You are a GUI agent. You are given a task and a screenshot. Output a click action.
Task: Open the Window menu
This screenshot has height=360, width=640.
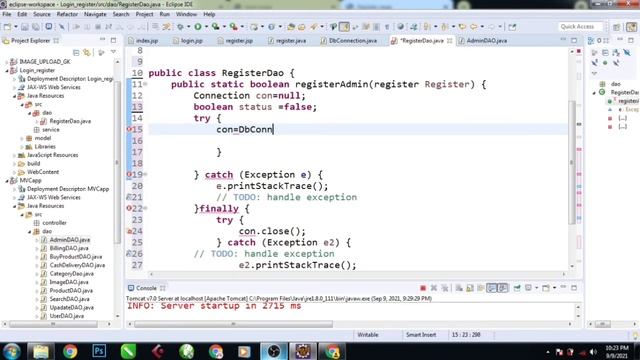pyautogui.click(x=187, y=14)
